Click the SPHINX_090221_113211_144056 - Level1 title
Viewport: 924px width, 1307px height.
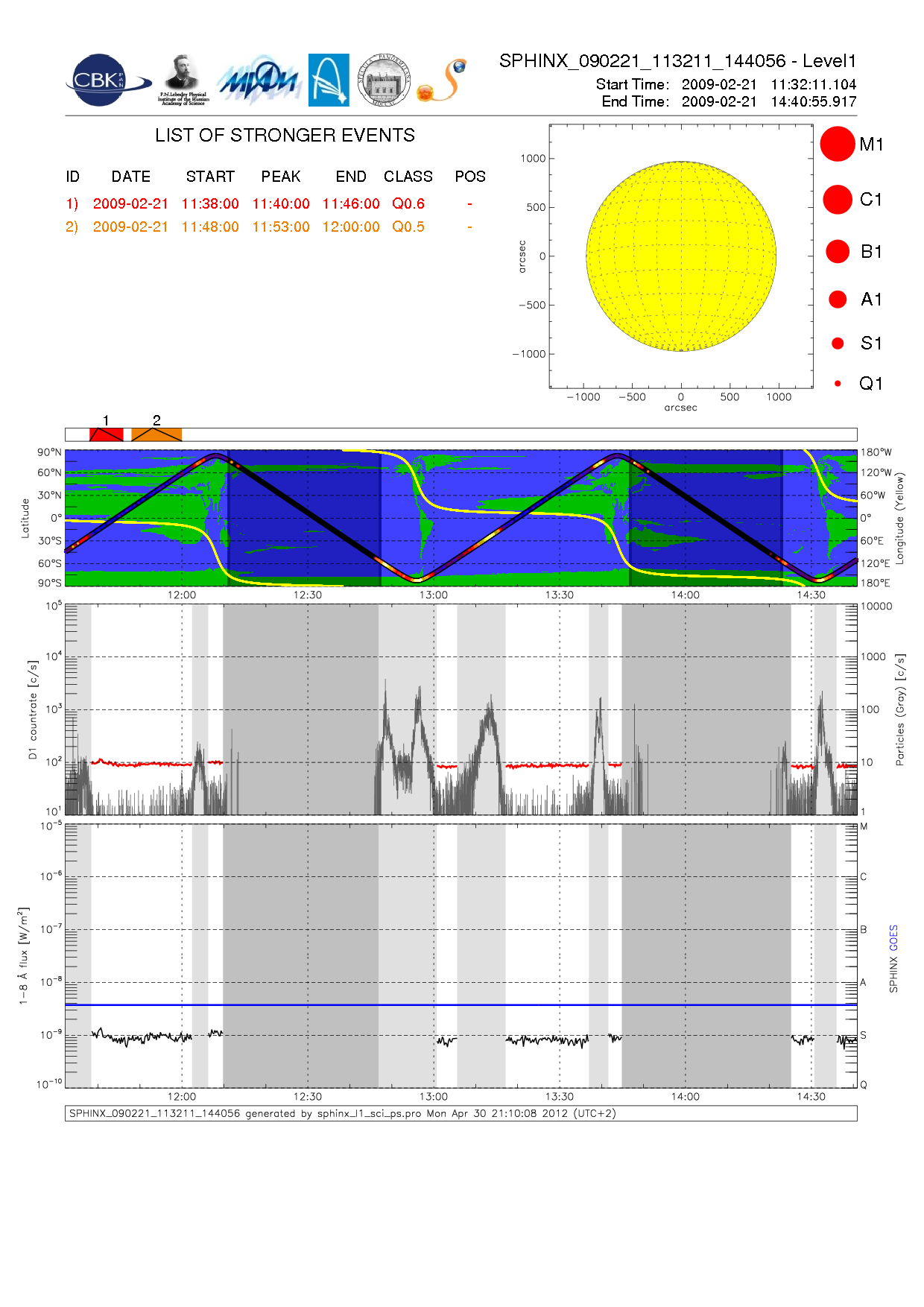tap(677, 61)
